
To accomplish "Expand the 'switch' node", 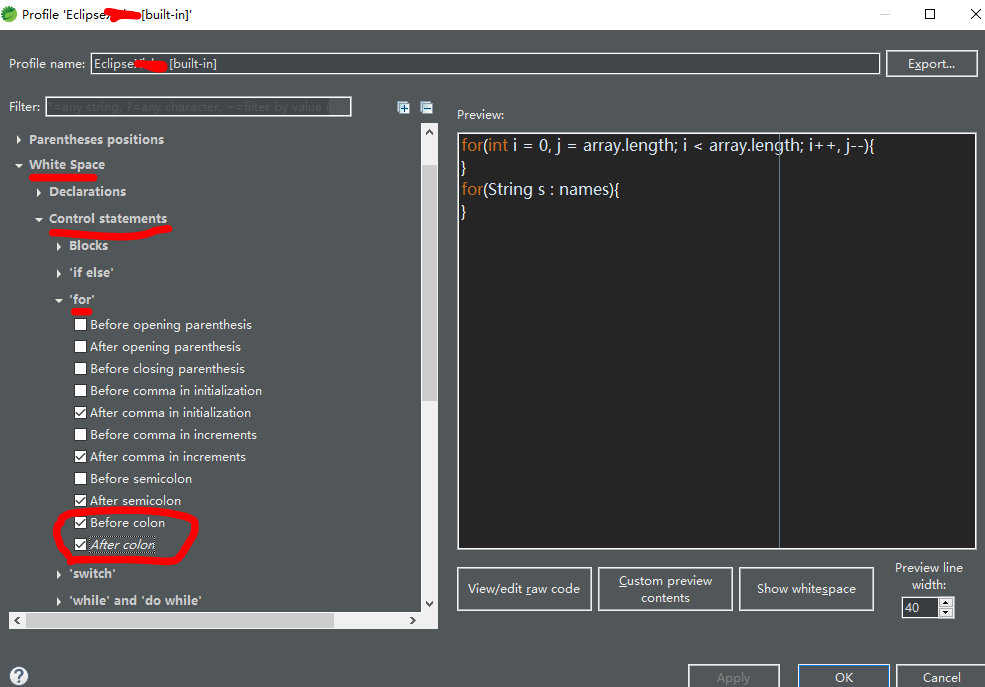I will pyautogui.click(x=58, y=574).
